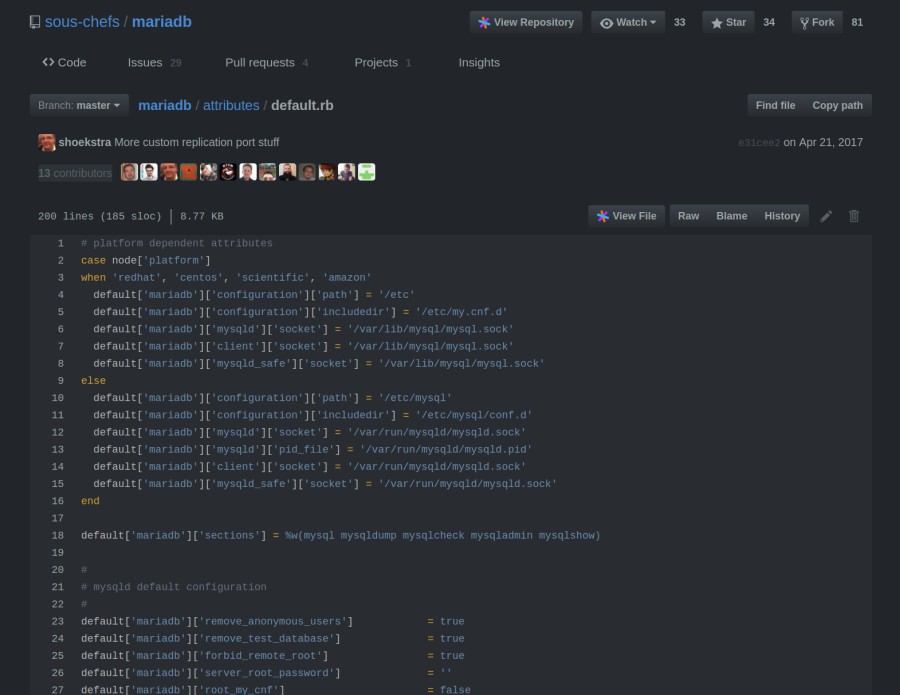900x695 pixels.
Task: Click the View File button
Action: tap(626, 216)
